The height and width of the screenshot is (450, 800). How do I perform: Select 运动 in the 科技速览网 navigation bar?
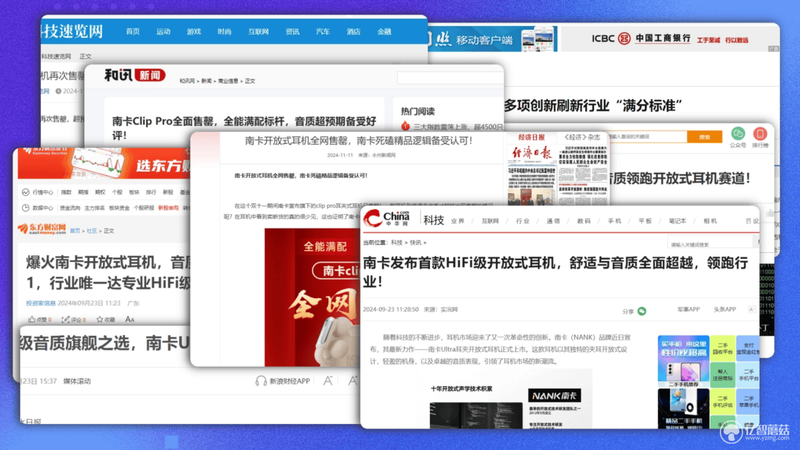(163, 32)
